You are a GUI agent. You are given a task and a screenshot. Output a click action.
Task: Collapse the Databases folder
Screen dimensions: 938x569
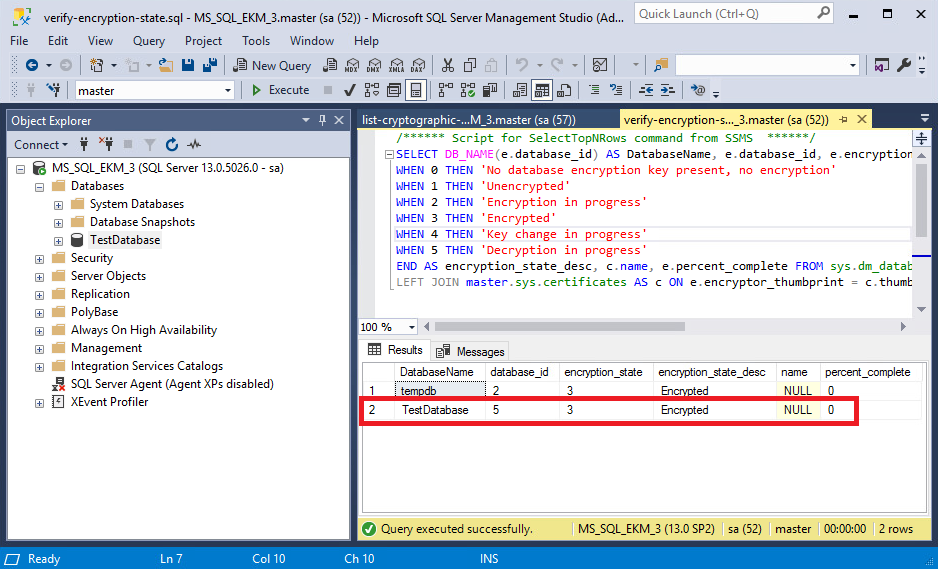pyautogui.click(x=39, y=187)
